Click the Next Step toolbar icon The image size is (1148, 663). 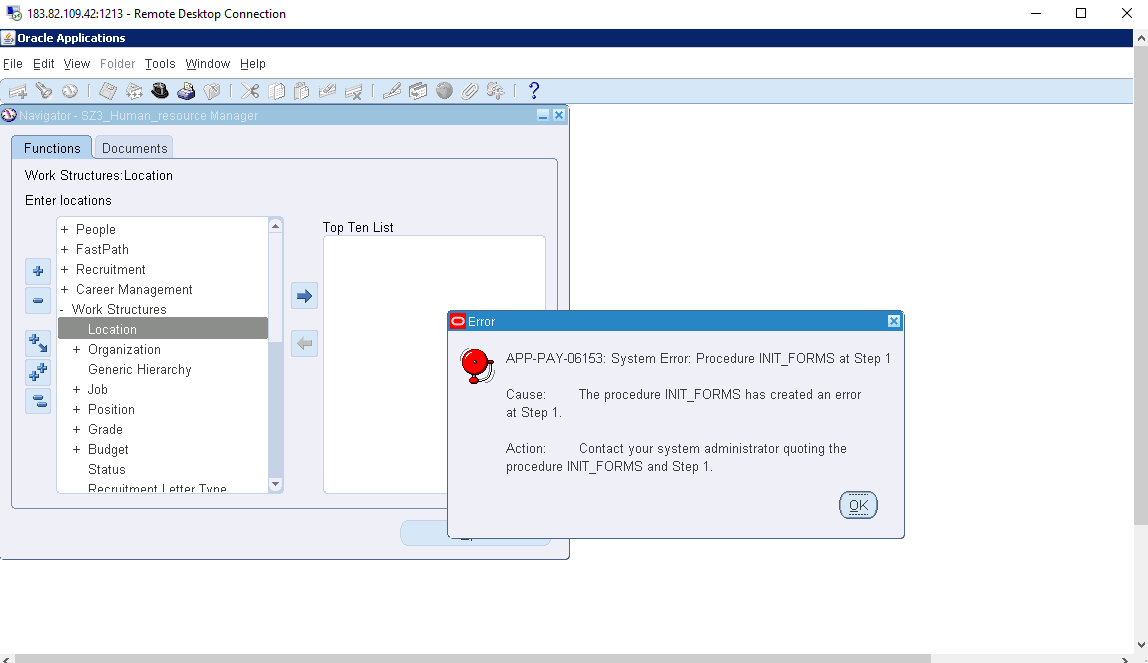pos(134,91)
